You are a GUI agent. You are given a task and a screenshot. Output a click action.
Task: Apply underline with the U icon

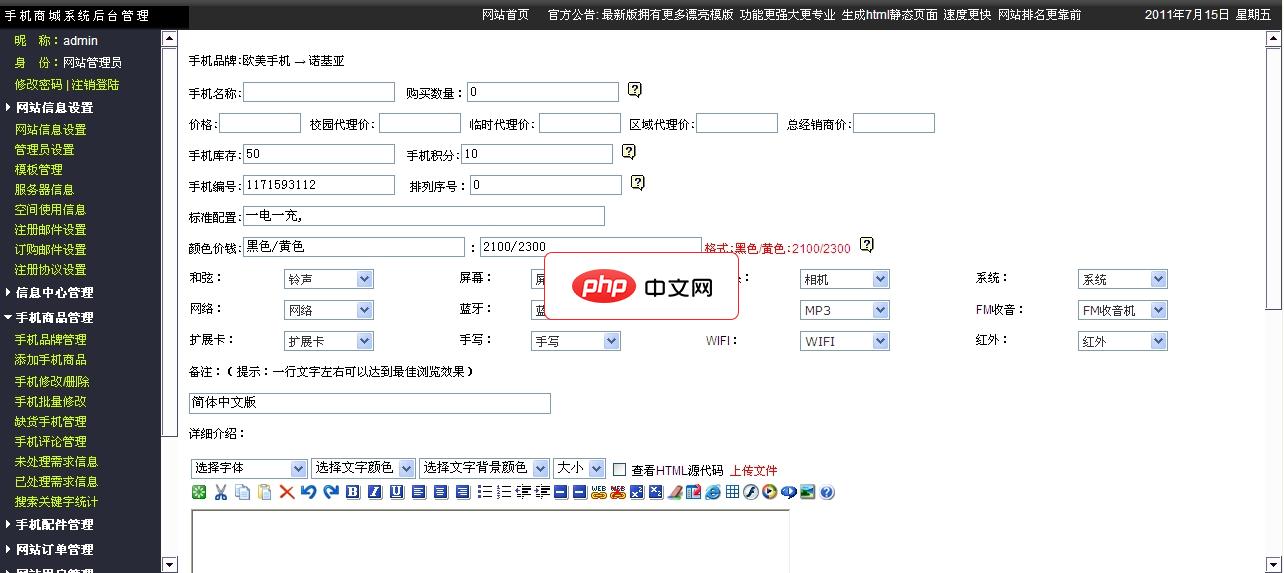tap(397, 492)
